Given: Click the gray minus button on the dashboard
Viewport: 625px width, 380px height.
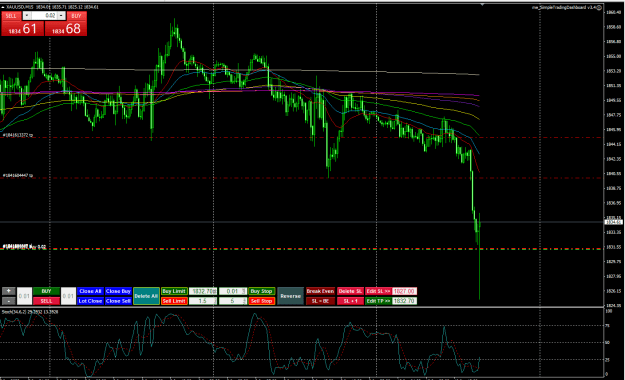Looking at the screenshot, I should coord(8,301).
